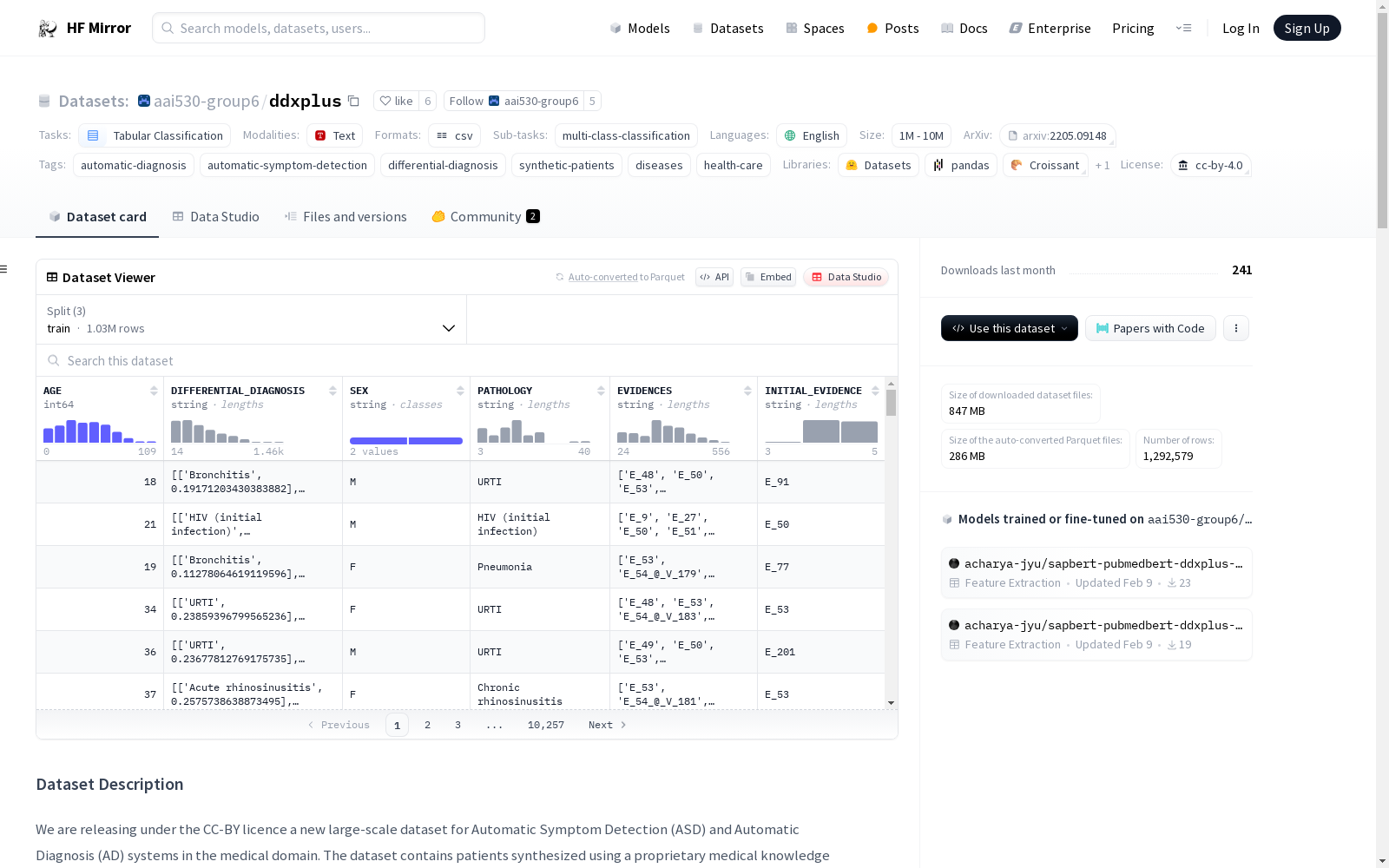
Task: Focus the Search this dataset field
Action: (467, 360)
